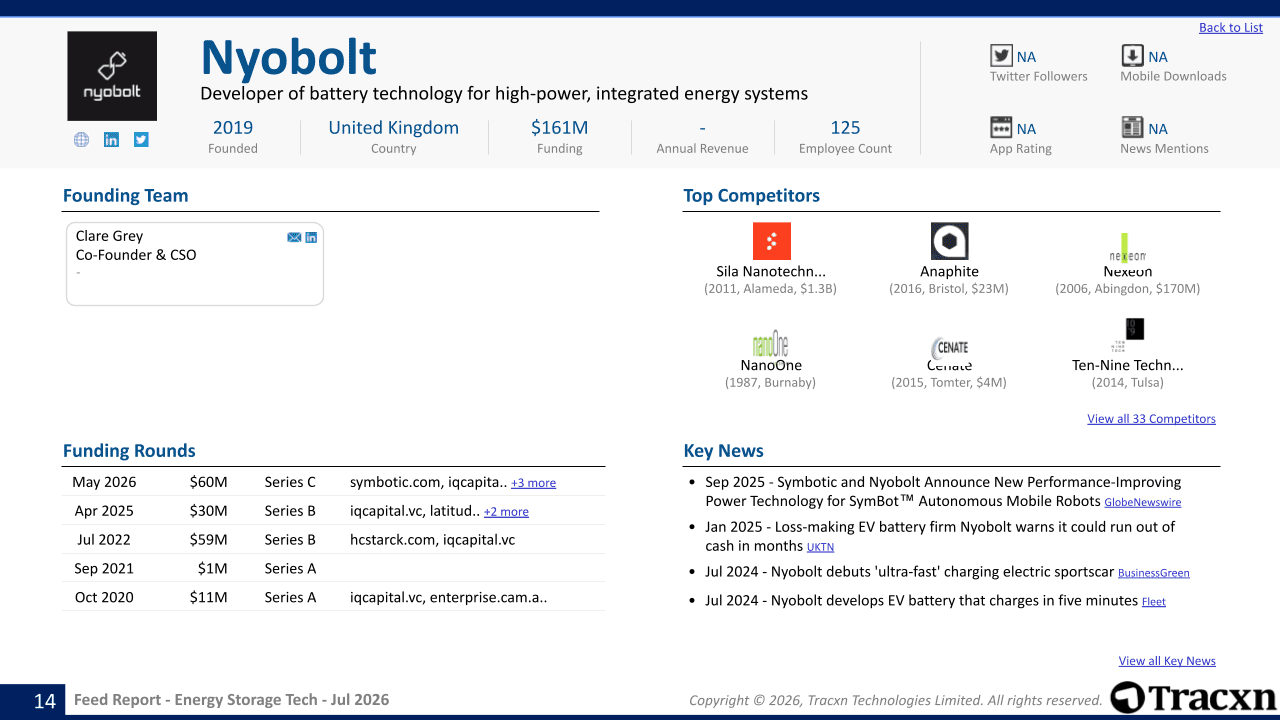Show +2 more investors for Apr 2025 round

506,512
